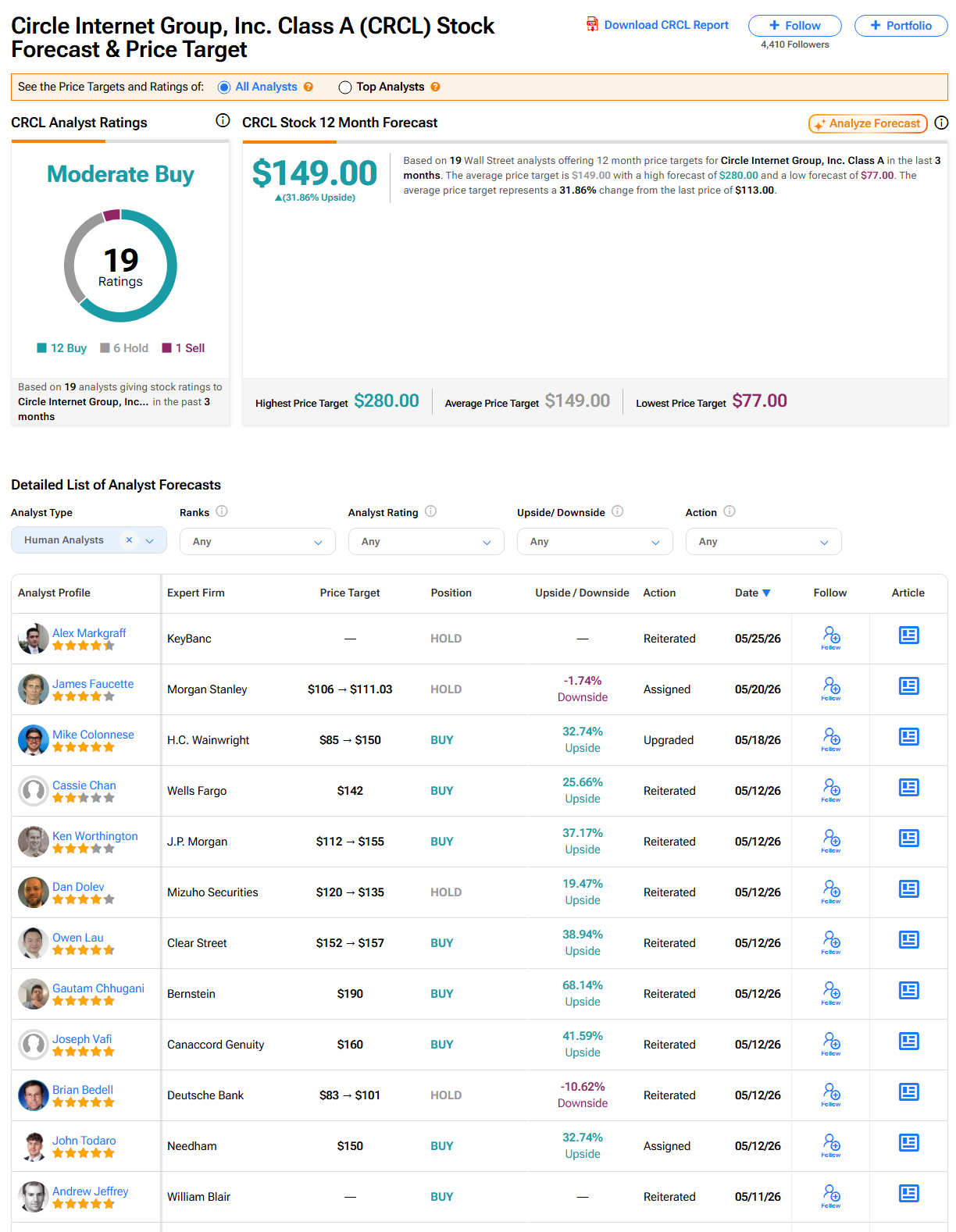Click the 1 Sell legend swatch
Image resolution: width=956 pixels, height=1232 pixels.
tap(166, 348)
